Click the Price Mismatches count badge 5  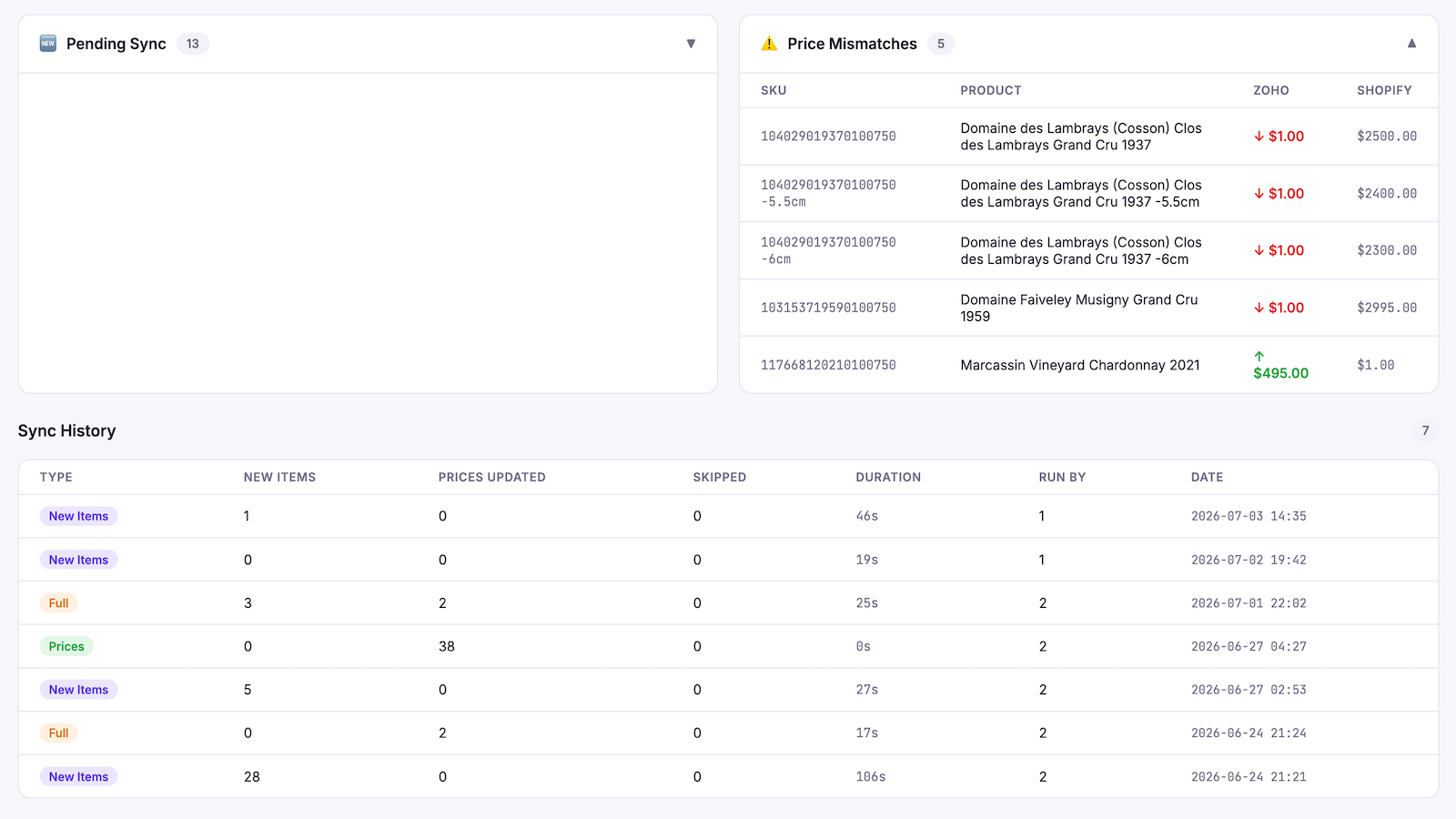941,44
